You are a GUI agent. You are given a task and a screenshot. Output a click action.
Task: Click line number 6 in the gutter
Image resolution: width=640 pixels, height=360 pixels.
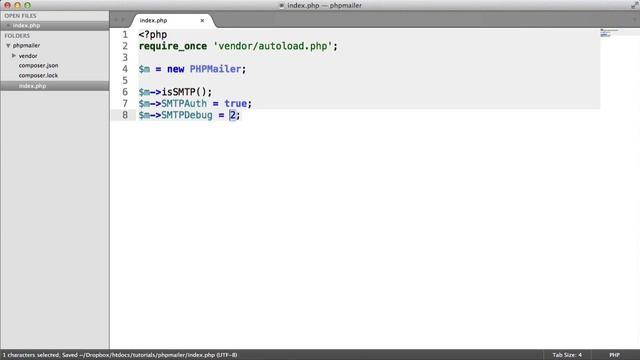point(125,92)
